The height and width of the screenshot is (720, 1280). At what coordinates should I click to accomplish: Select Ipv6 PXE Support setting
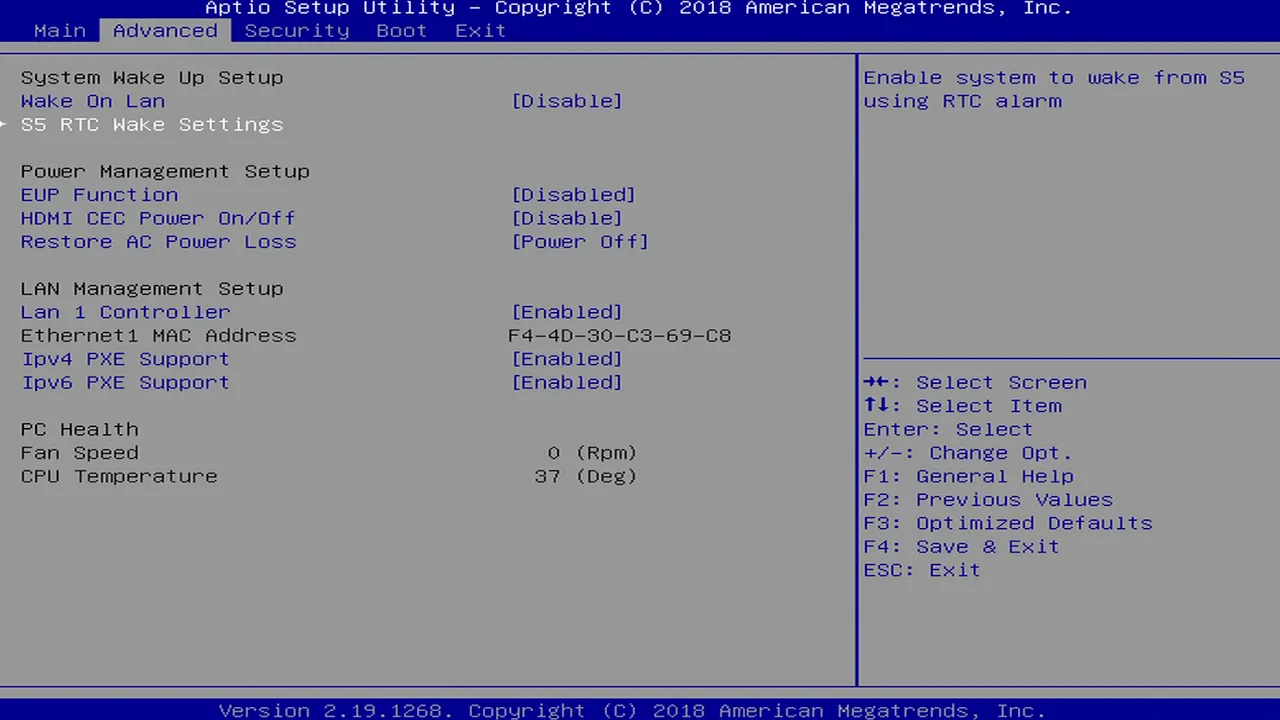pos(125,382)
